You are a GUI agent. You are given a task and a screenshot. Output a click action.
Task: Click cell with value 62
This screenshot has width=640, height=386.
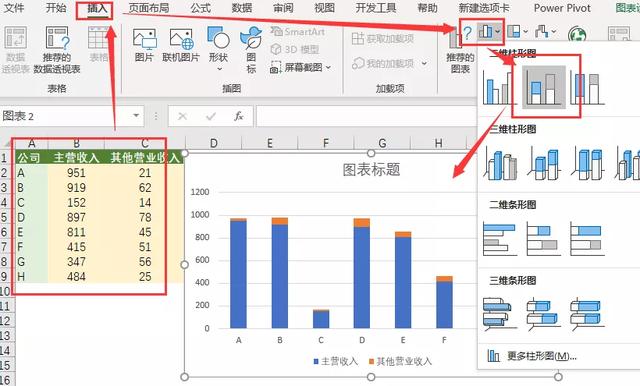tap(144, 188)
